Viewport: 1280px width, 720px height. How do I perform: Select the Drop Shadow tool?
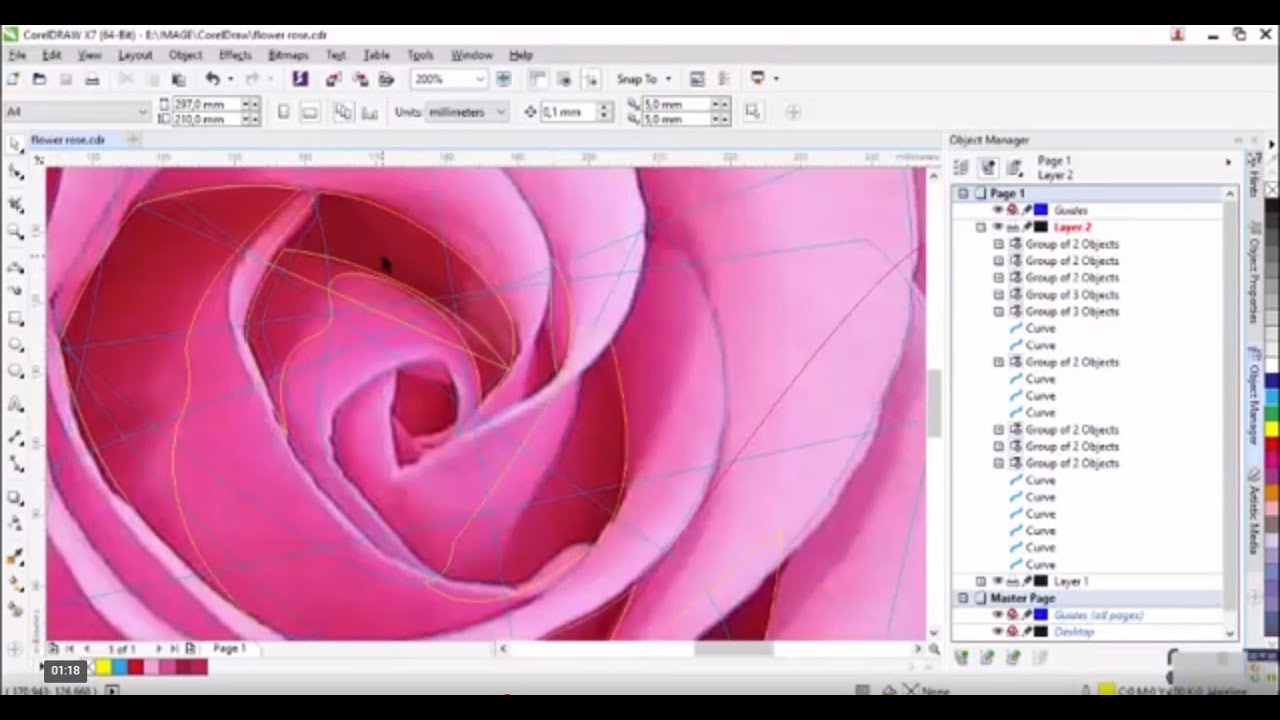[15, 498]
